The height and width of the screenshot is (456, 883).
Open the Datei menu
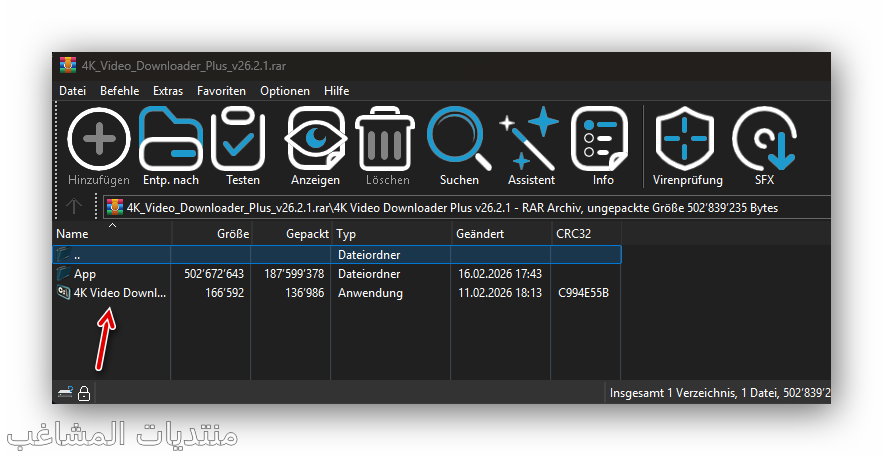coord(73,91)
